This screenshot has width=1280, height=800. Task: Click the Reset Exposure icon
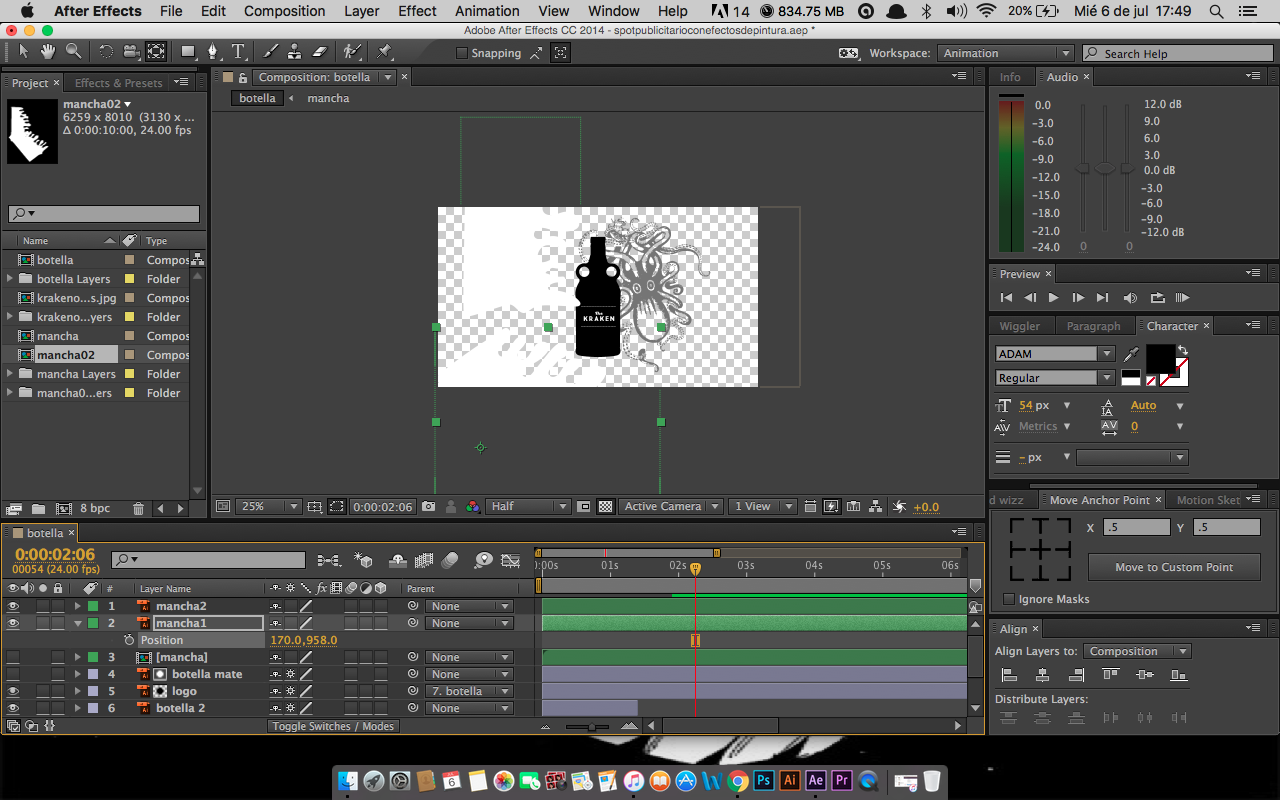tap(899, 507)
